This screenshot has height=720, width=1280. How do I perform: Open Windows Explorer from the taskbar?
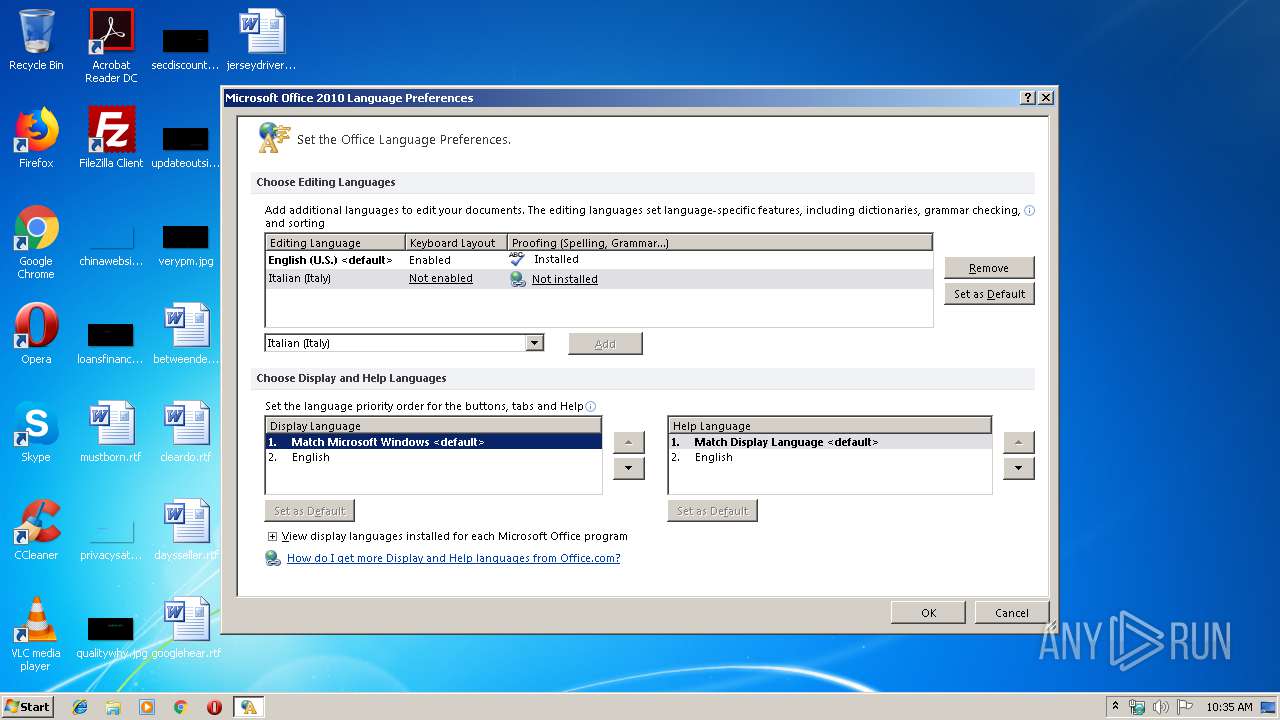pyautogui.click(x=113, y=707)
